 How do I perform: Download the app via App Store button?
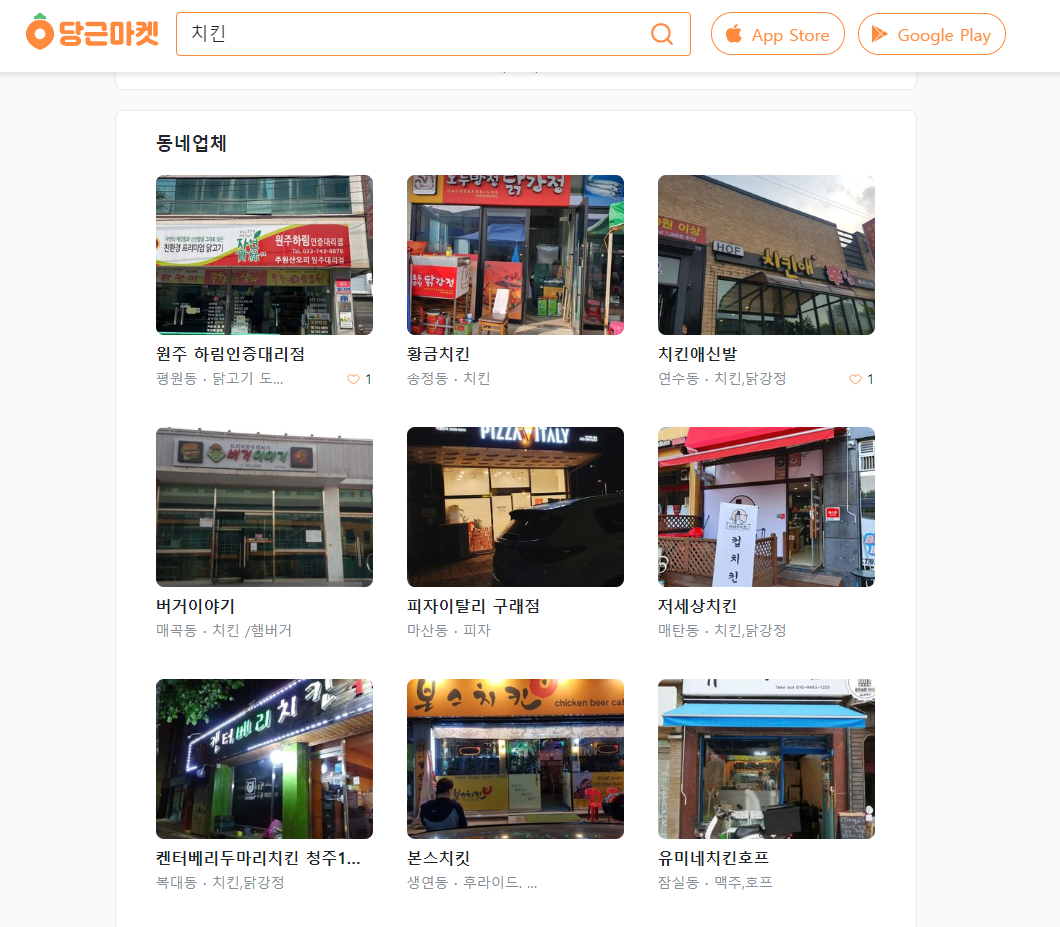pyautogui.click(x=778, y=33)
